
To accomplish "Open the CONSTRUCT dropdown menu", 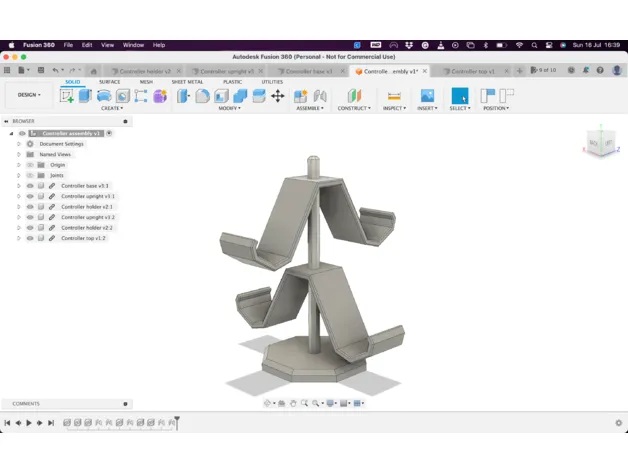I will click(354, 108).
